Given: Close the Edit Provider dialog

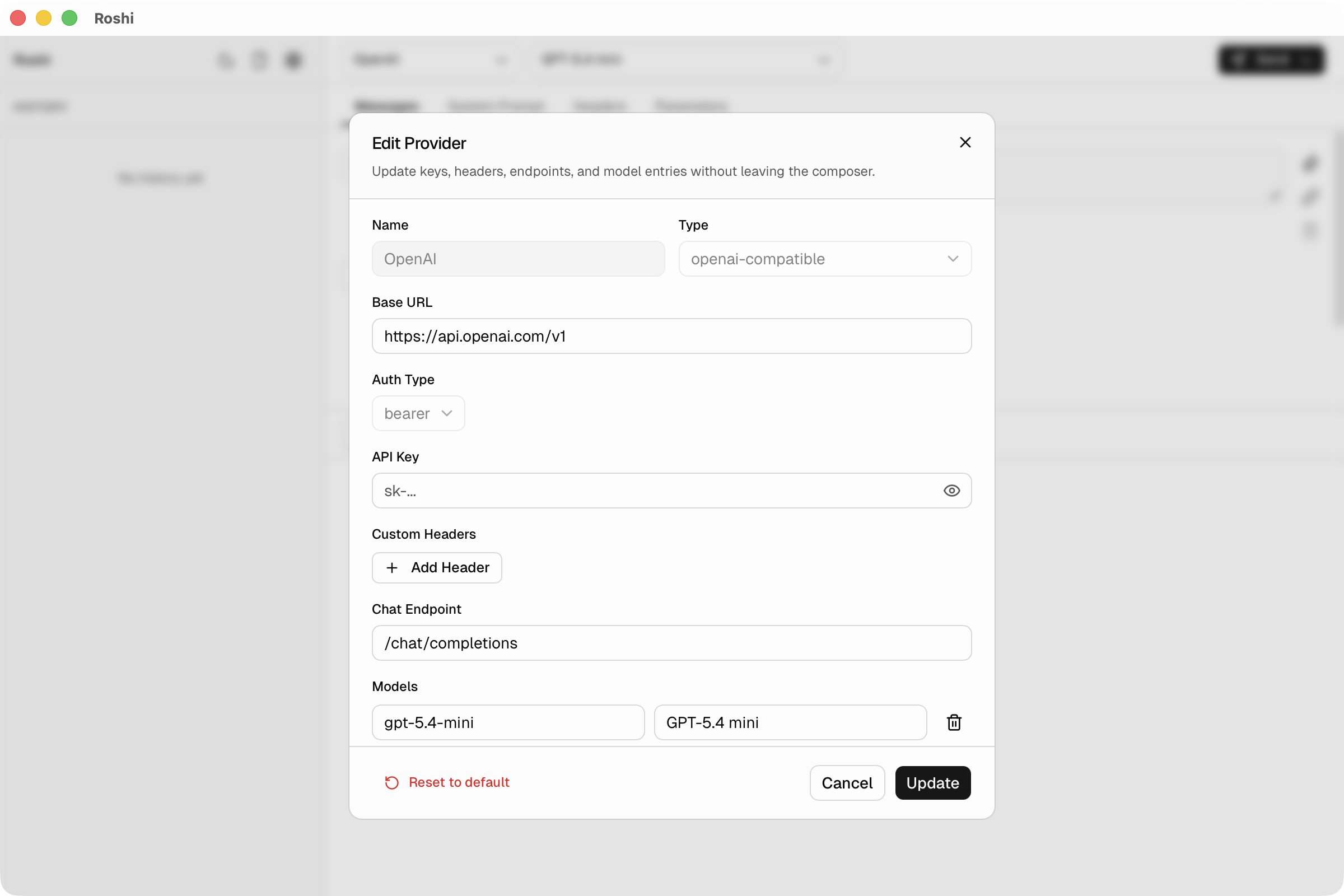Looking at the screenshot, I should coord(965,142).
